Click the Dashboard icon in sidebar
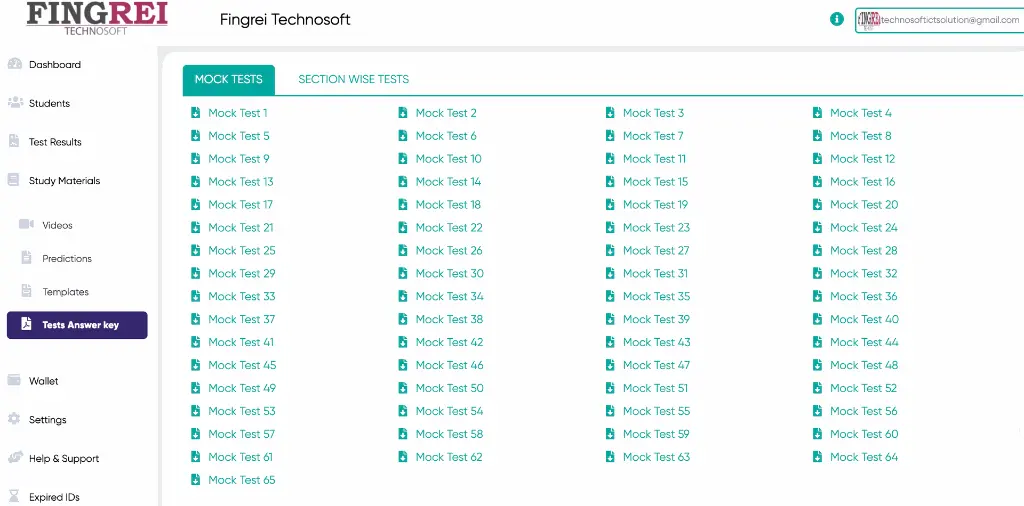Screen dimensions: 1024x506 [x=14, y=65]
